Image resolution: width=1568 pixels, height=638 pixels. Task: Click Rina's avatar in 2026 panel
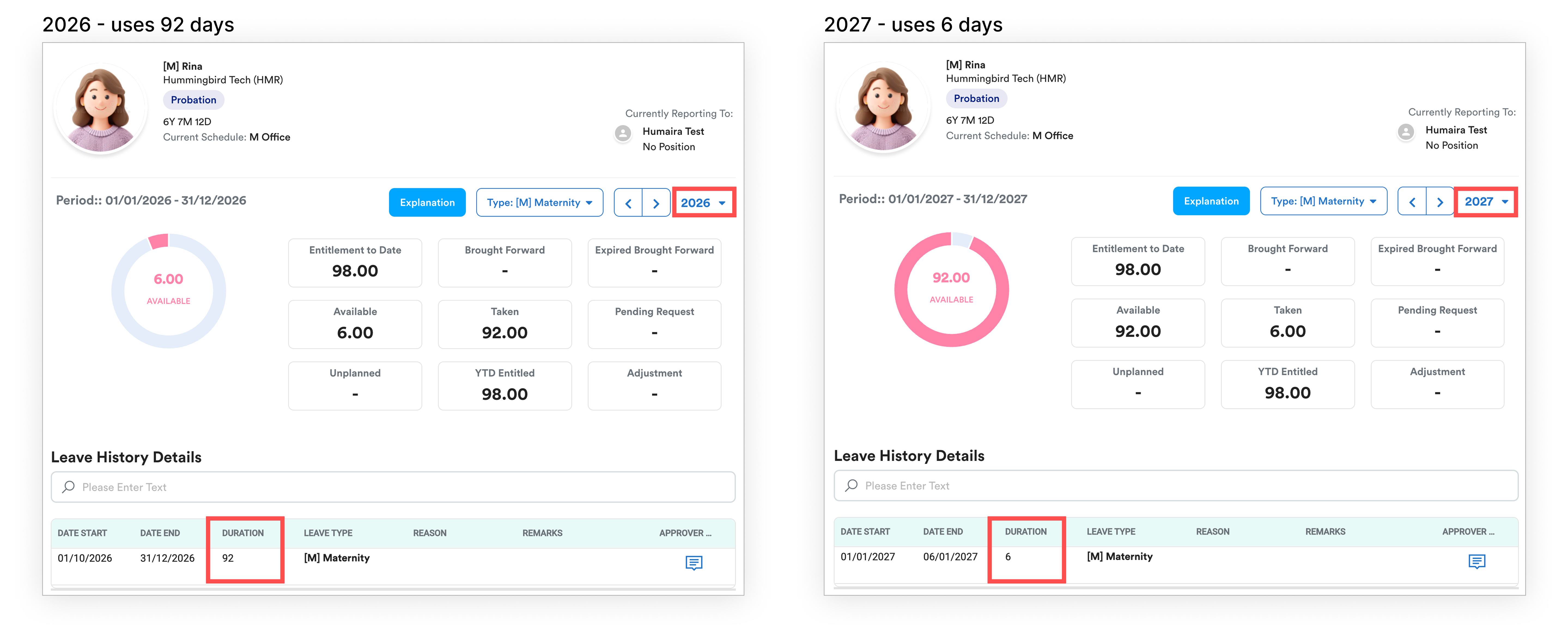(x=101, y=108)
